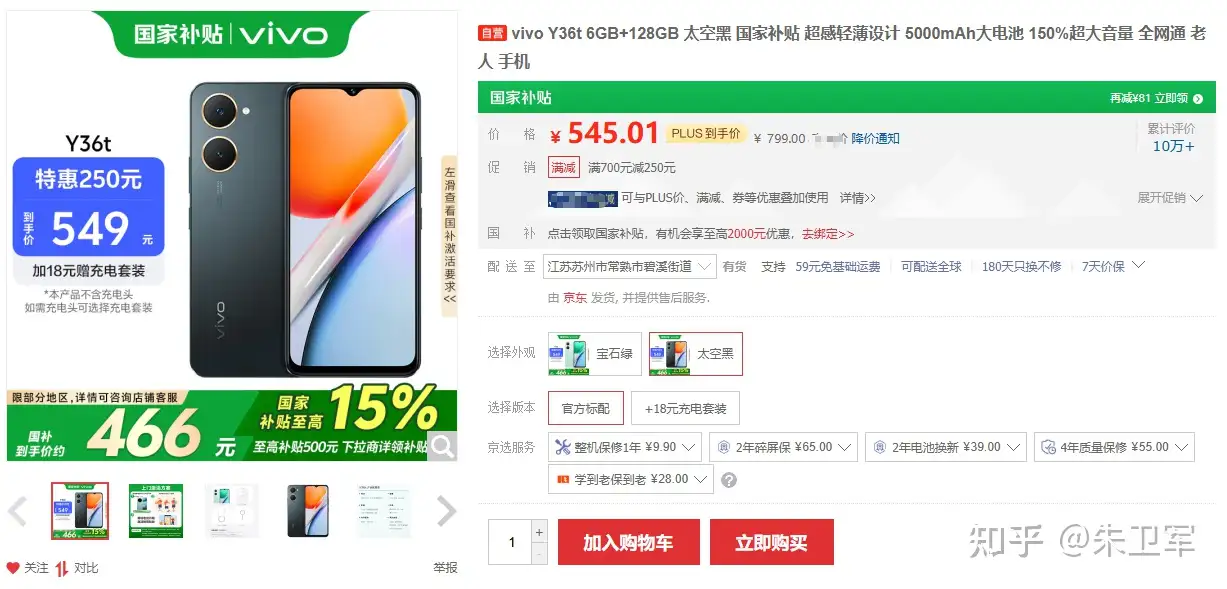Open the 4年质量保修 service dropdown
Viewport: 1227px width, 589px height.
click(1114, 447)
